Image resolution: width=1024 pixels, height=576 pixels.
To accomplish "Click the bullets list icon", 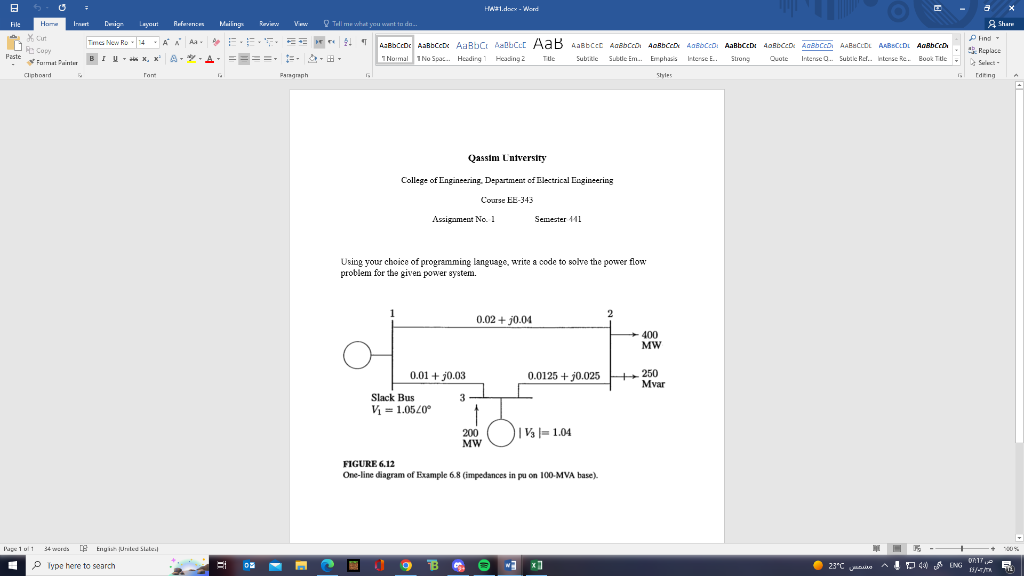I will [x=234, y=42].
